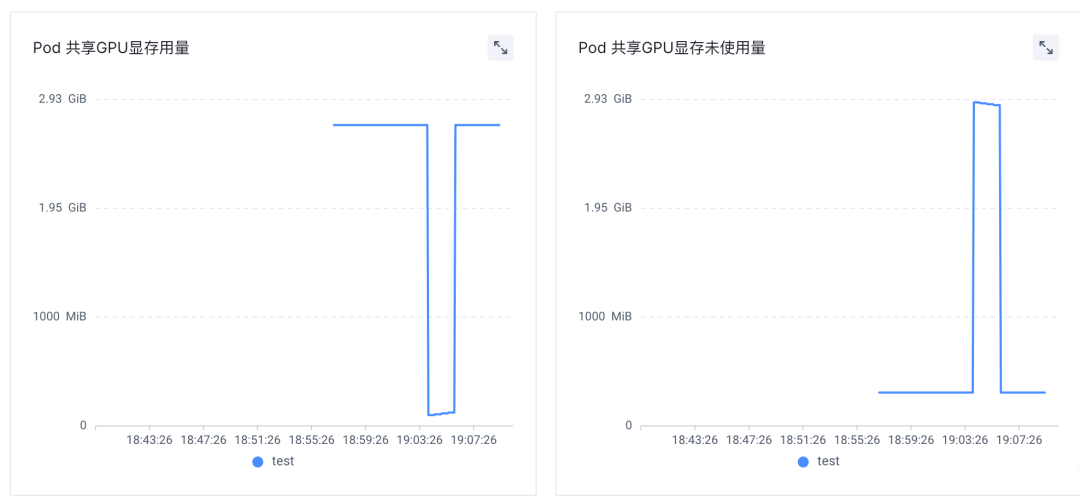The width and height of the screenshot is (1080, 503).
Task: Click the Pod 共享GPU显存用量 title
Action: point(112,48)
